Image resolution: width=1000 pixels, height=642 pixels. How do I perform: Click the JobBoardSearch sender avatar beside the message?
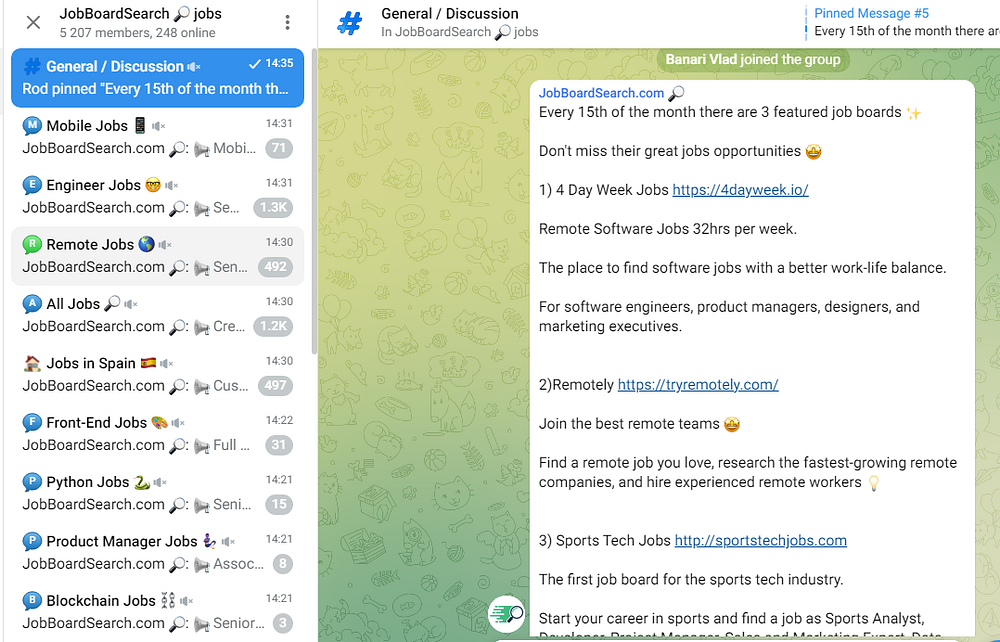(x=506, y=614)
